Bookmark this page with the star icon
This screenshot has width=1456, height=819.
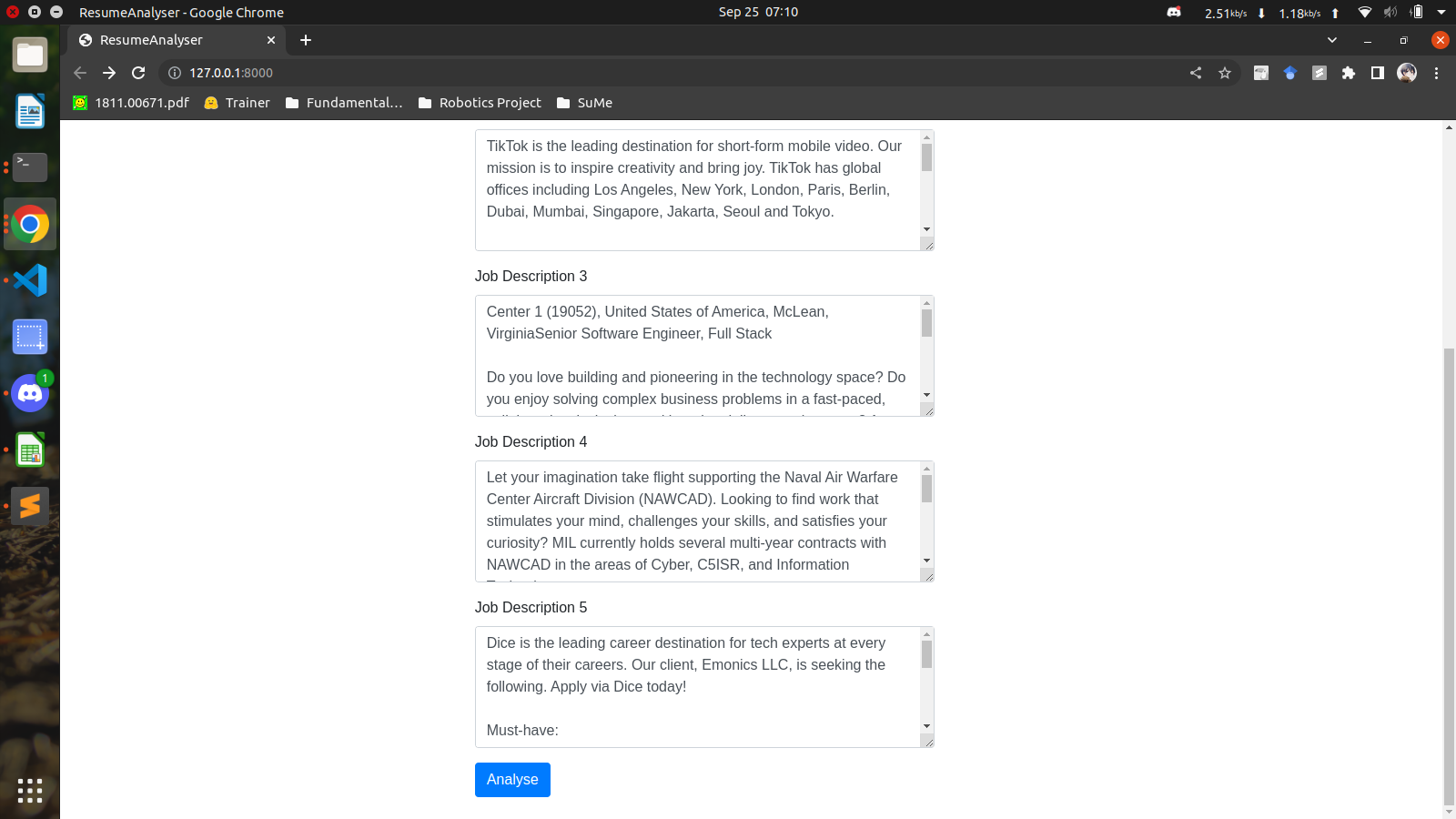pos(1225,73)
